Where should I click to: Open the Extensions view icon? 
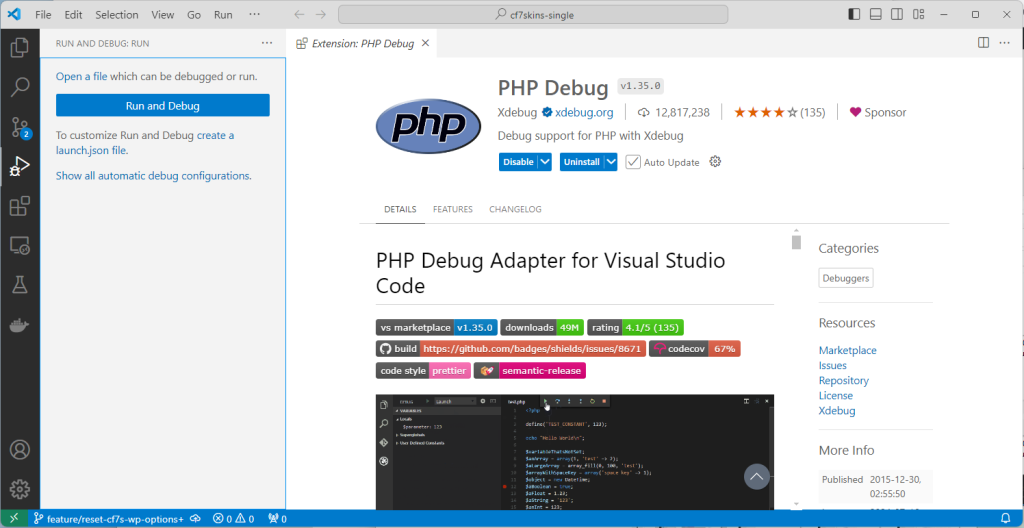click(19, 207)
